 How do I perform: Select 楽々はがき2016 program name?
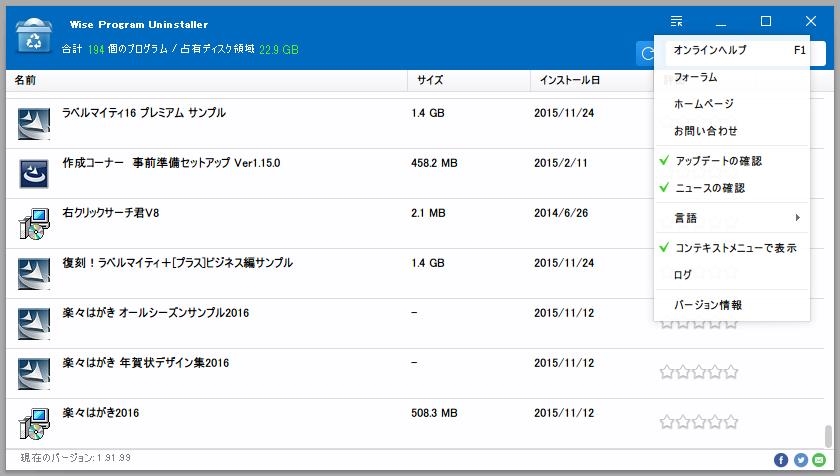click(100, 413)
